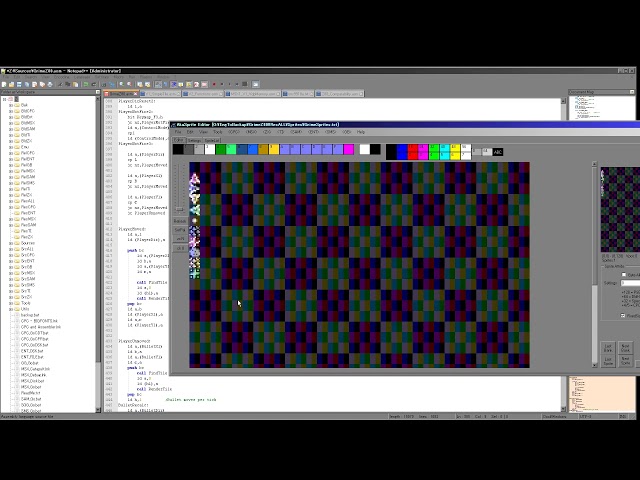Expand the Tools folder node
This screenshot has height=480, width=640.
click(11, 303)
